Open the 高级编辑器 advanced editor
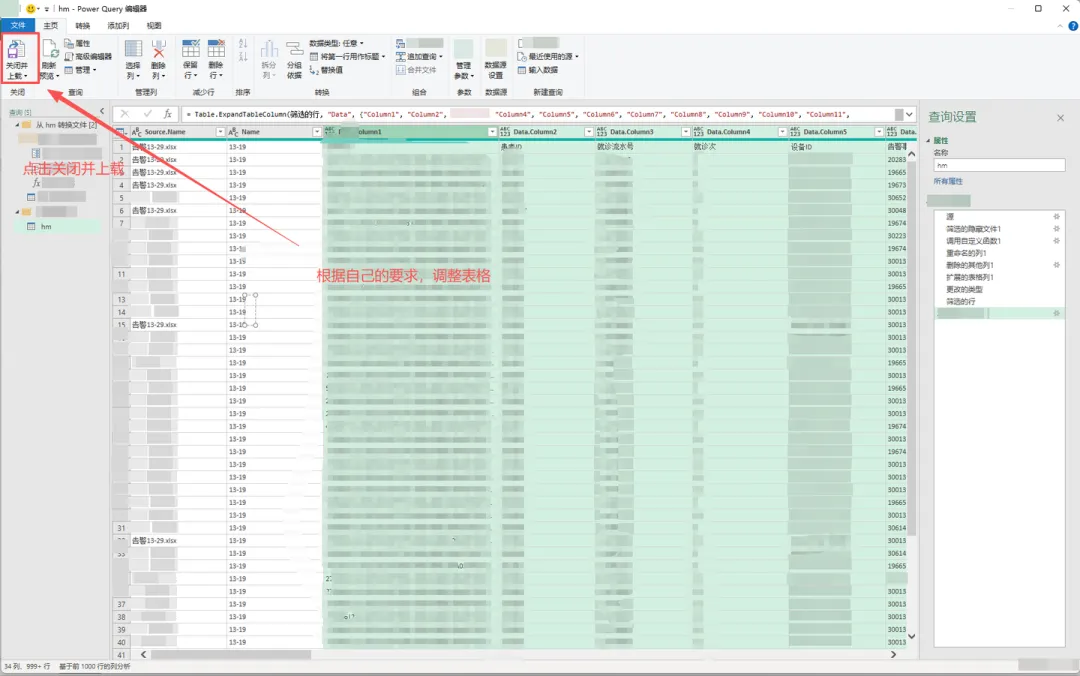The height and width of the screenshot is (676, 1080). pos(87,57)
